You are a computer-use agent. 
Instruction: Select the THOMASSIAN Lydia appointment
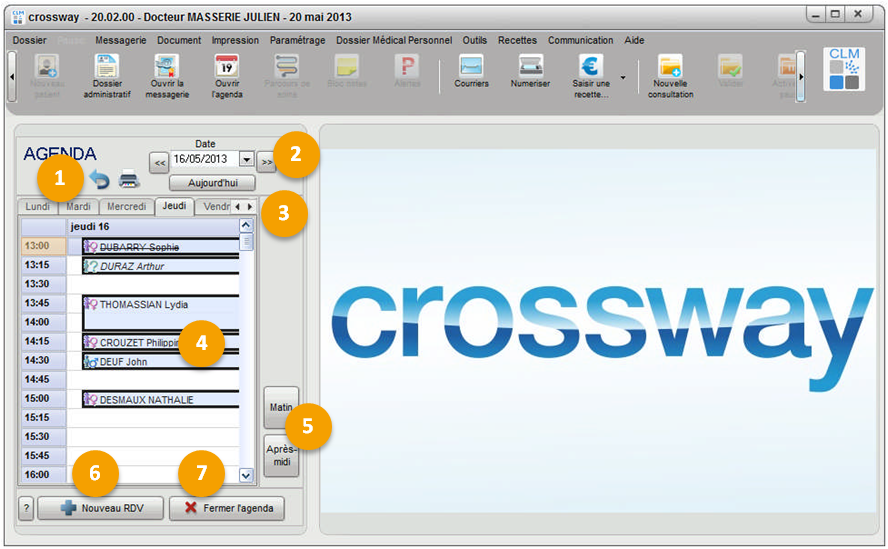[x=144, y=305]
